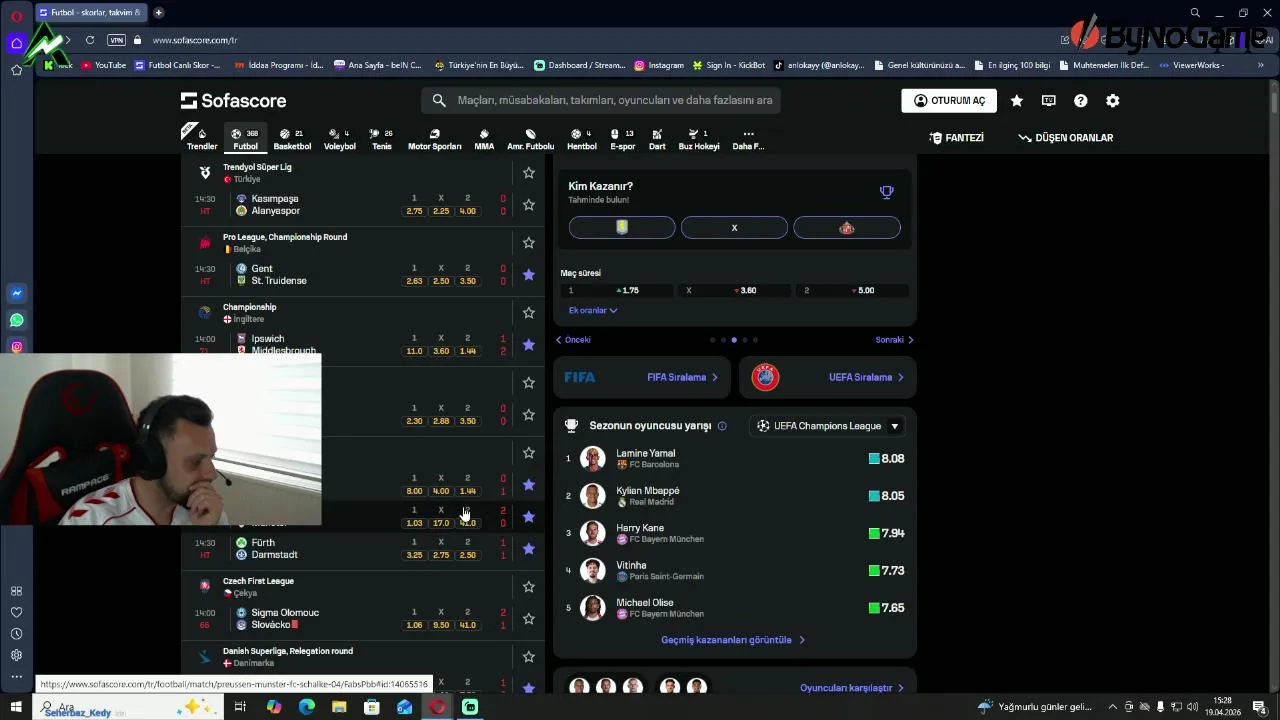The height and width of the screenshot is (720, 1280).
Task: Open the Buz Hokeyi category
Action: click(699, 139)
